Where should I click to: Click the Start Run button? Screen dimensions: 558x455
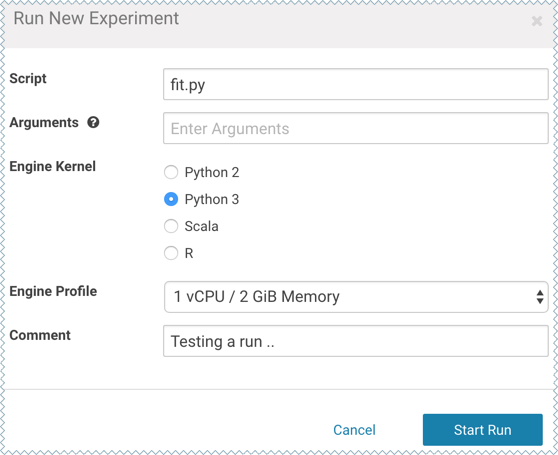click(483, 430)
